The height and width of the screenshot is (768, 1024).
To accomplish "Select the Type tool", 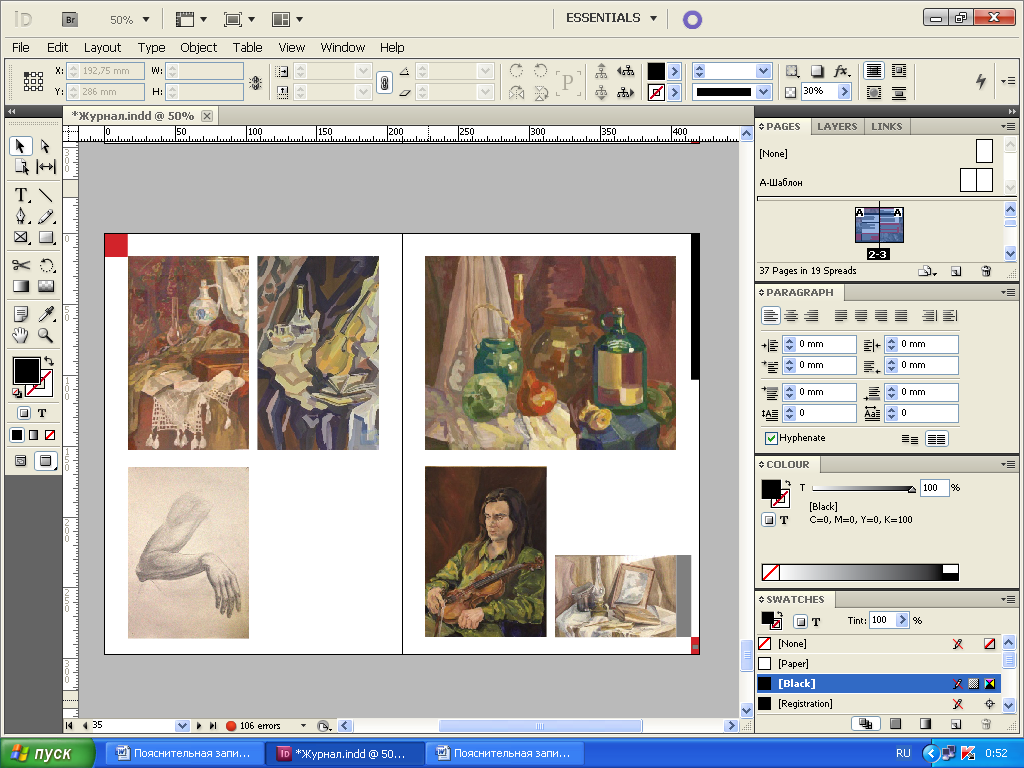I will (21, 195).
